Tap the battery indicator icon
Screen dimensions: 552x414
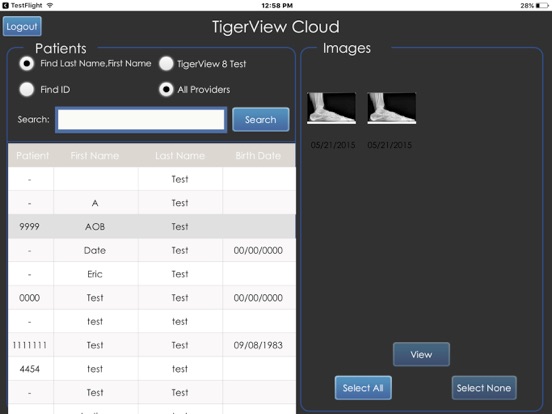pos(542,5)
